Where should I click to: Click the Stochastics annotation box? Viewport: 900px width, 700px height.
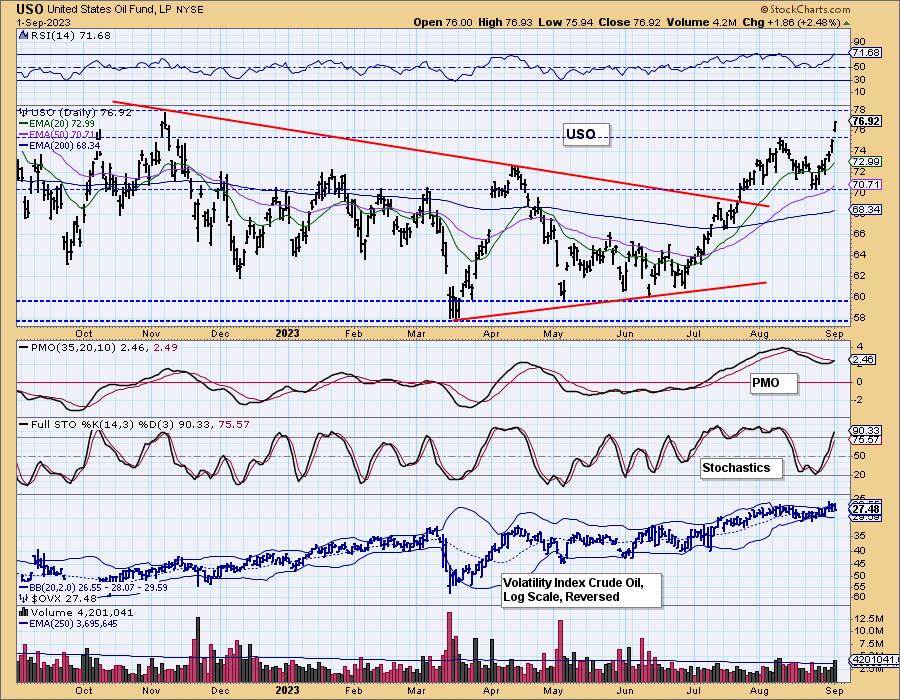pyautogui.click(x=742, y=468)
